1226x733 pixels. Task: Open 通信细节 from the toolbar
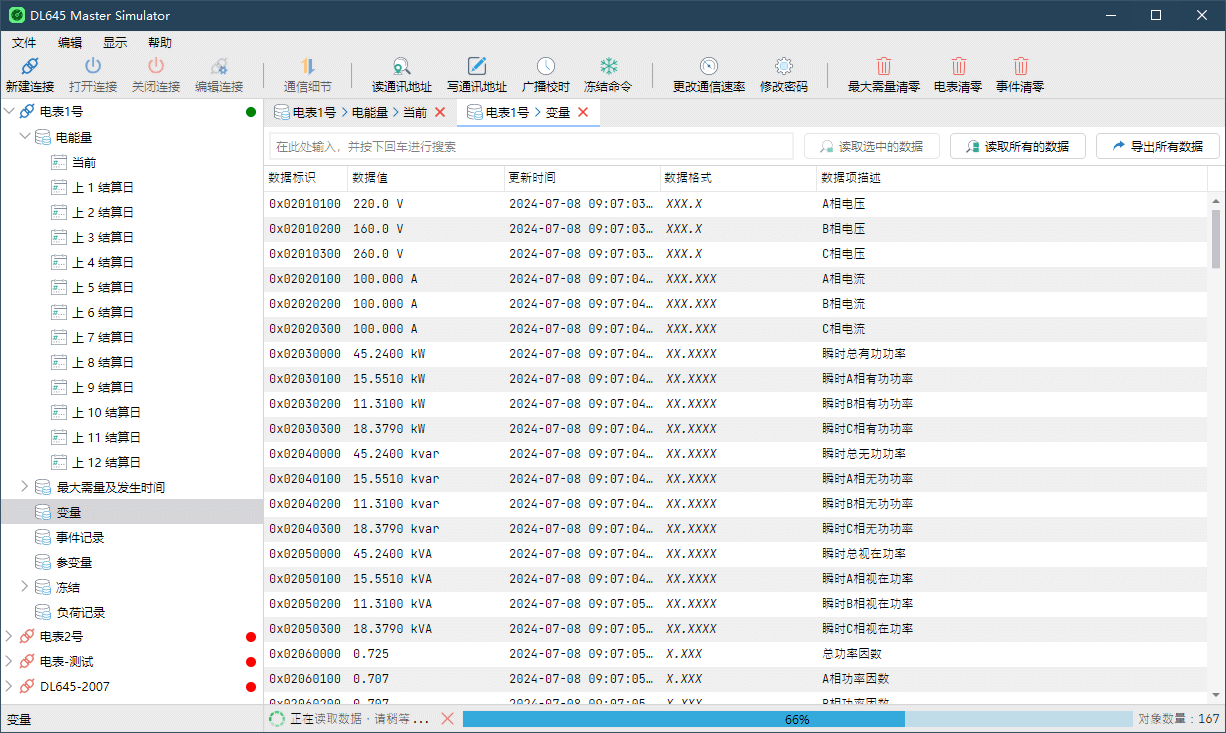point(308,75)
